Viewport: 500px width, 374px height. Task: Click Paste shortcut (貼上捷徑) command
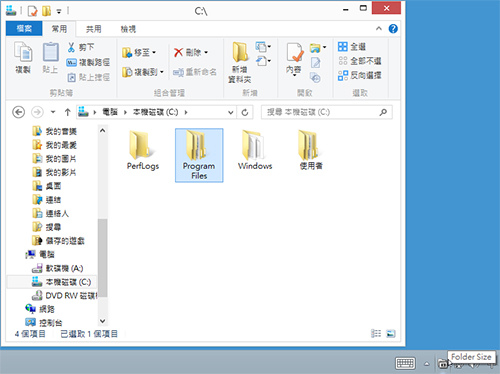click(88, 77)
